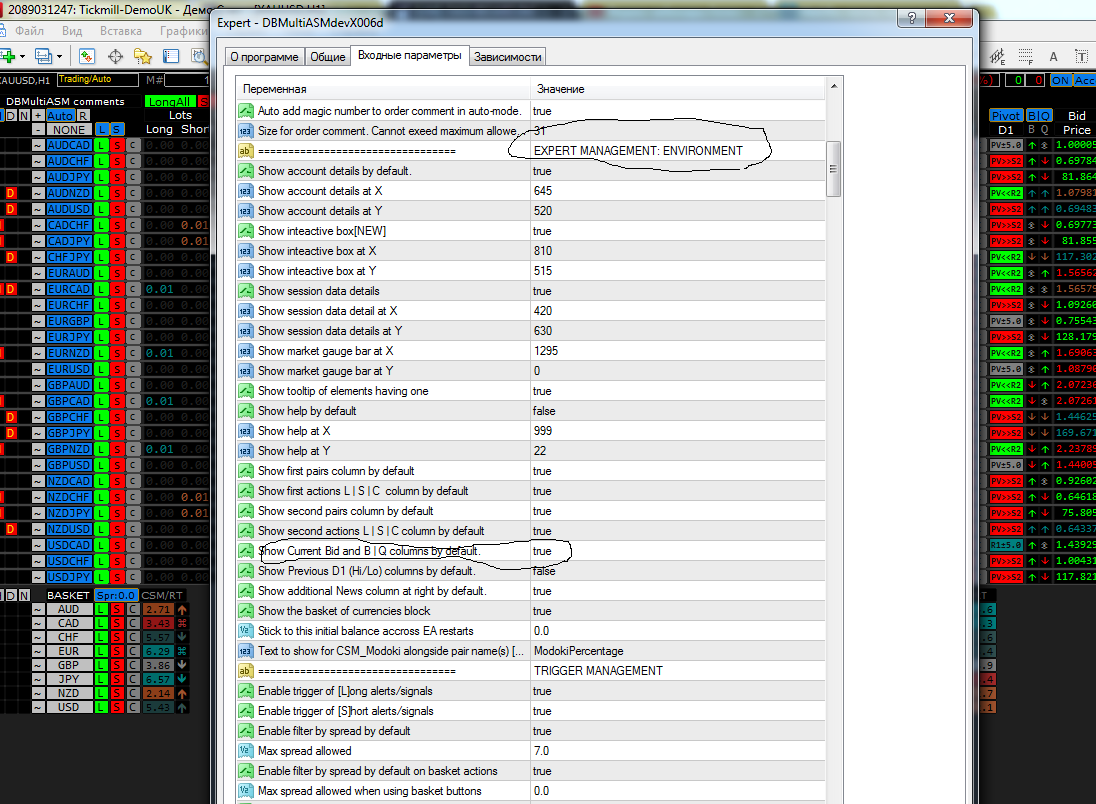
Task: Click the 'ab' icon of TRIGGER MANAGEMENT row
Action: click(245, 671)
